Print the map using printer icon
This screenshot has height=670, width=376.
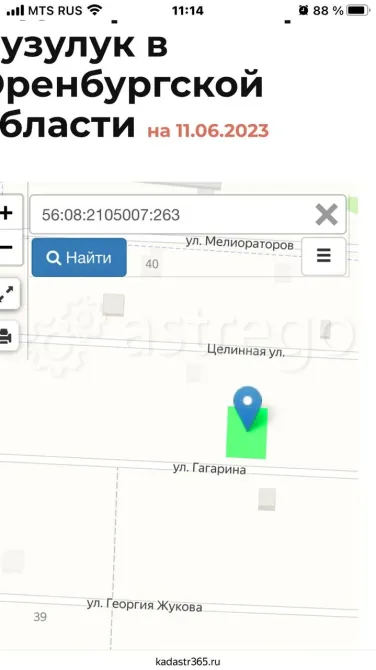coord(8,336)
